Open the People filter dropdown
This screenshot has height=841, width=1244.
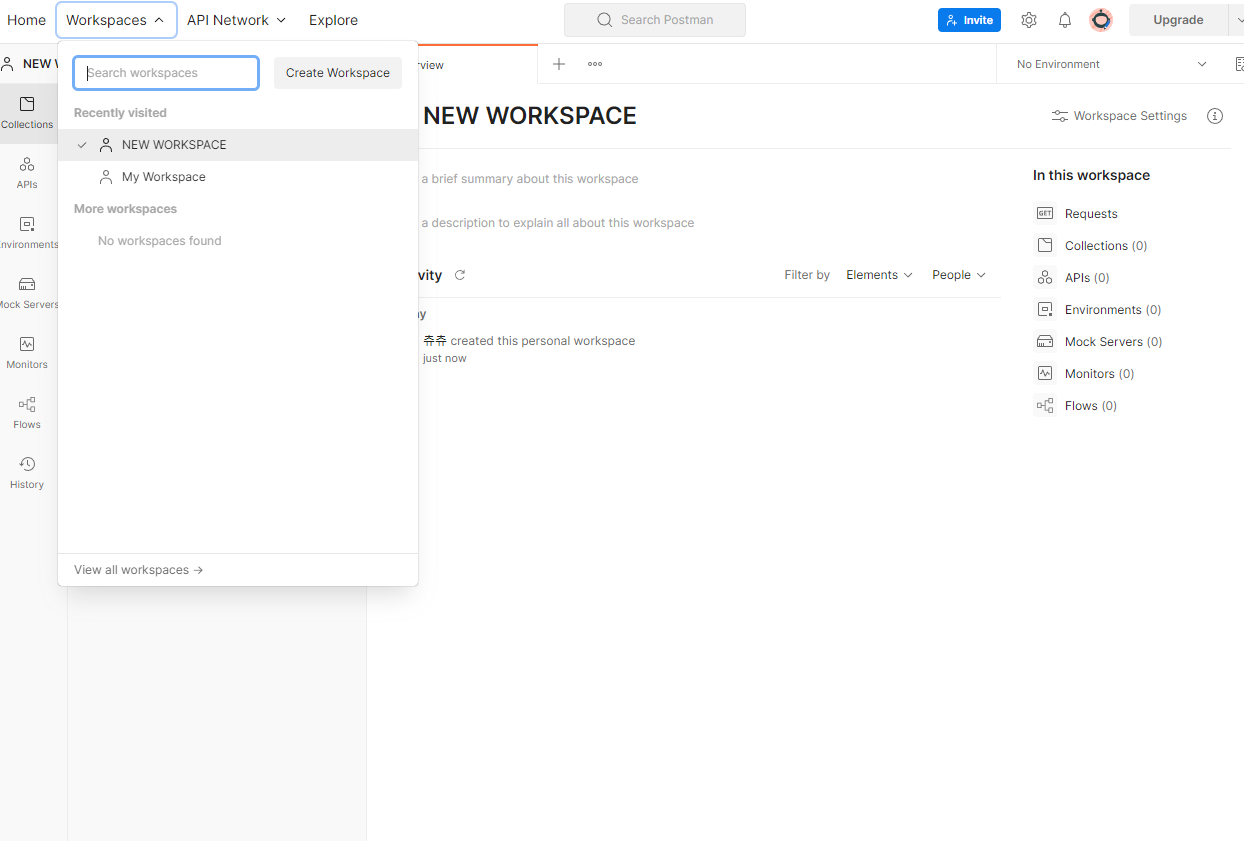click(959, 275)
